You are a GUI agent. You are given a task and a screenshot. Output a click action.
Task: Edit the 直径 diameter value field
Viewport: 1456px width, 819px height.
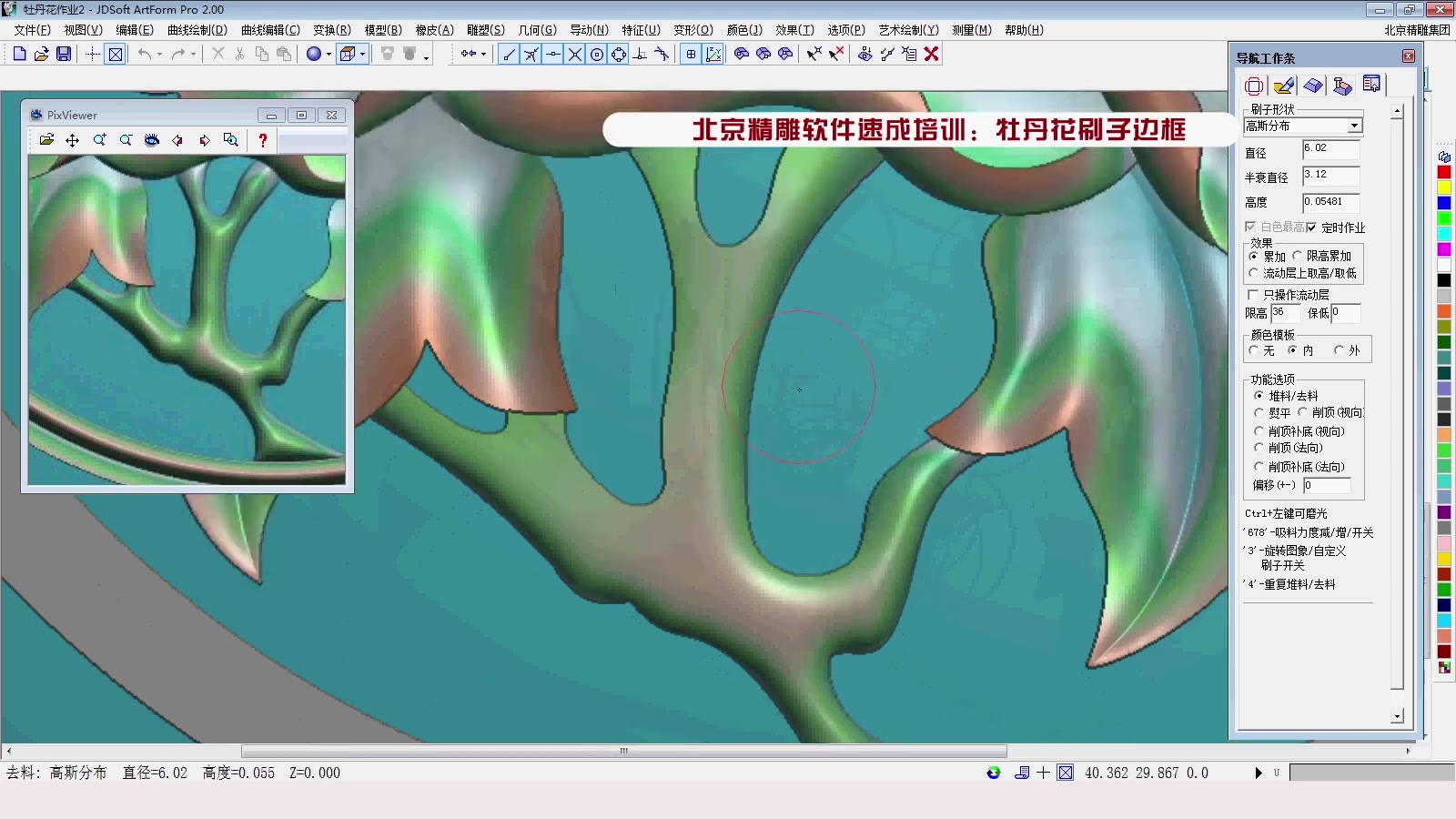1330,151
